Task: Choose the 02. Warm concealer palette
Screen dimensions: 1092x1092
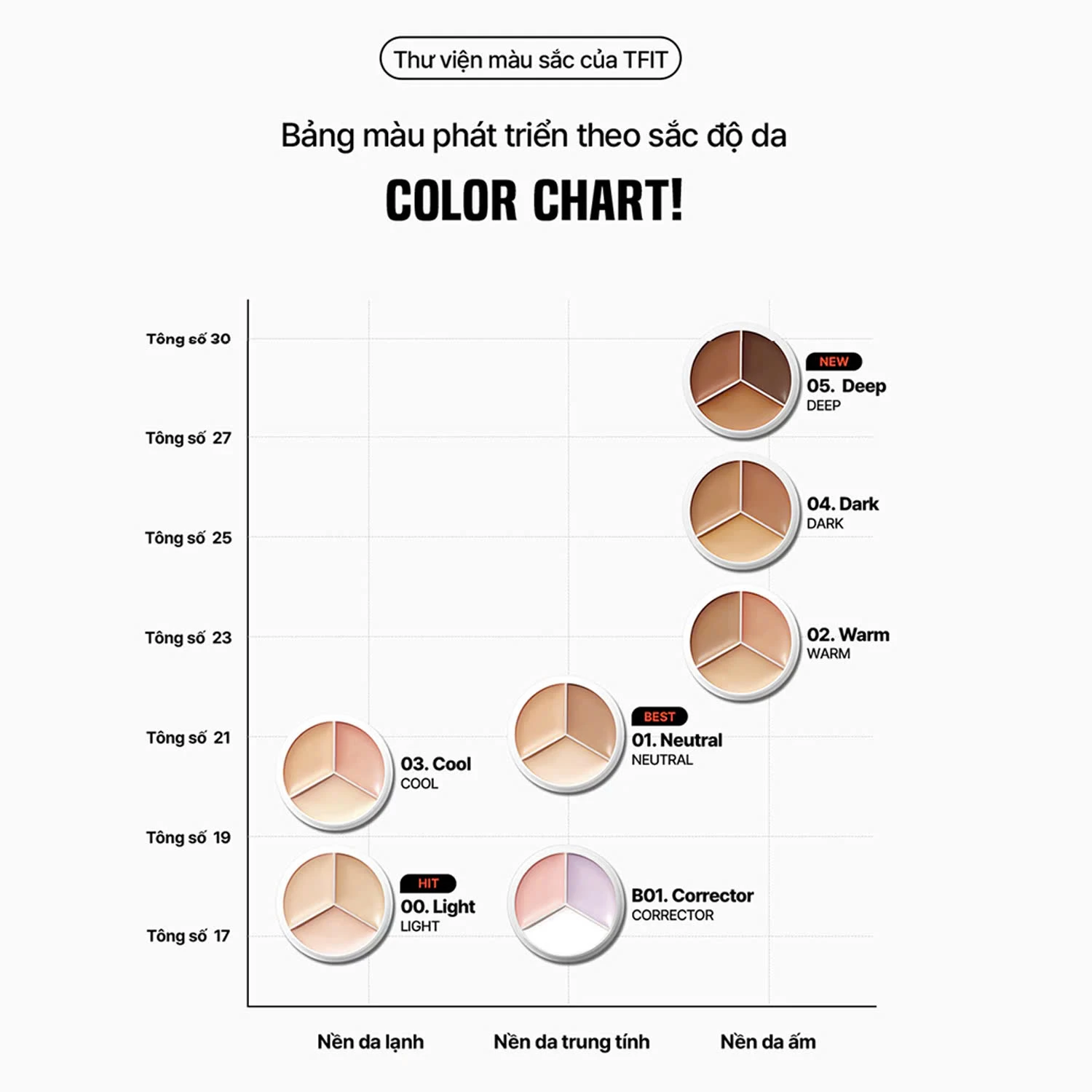Action: (741, 642)
